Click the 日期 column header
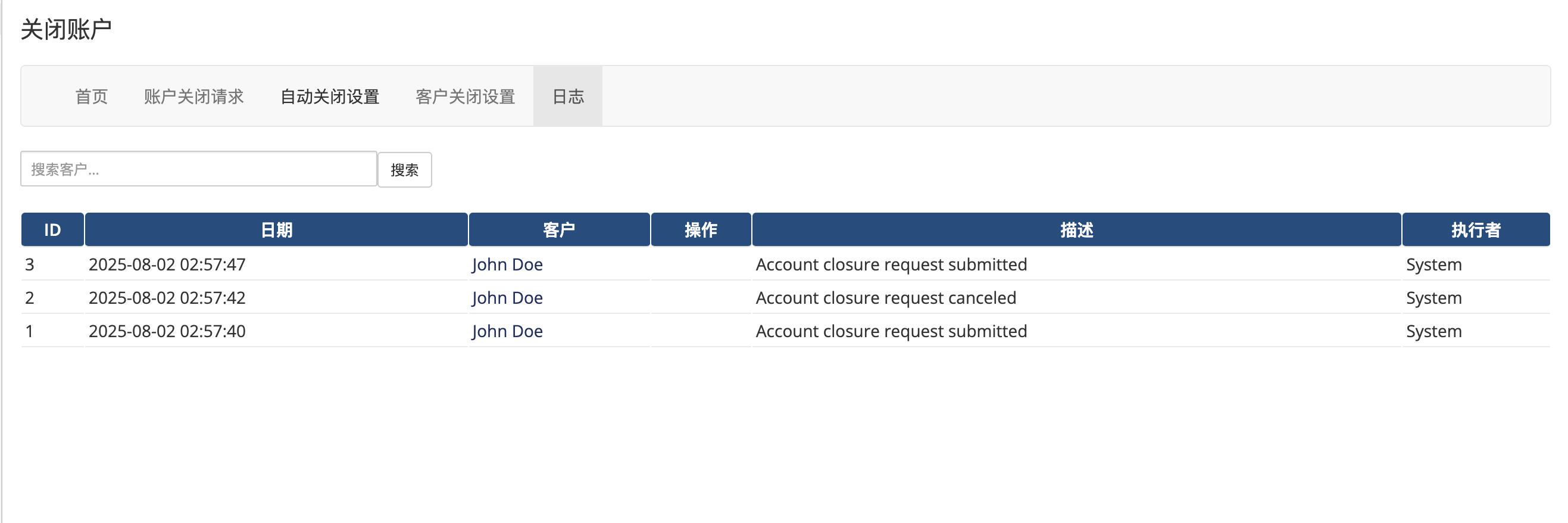The height and width of the screenshot is (523, 1568). tap(276, 229)
